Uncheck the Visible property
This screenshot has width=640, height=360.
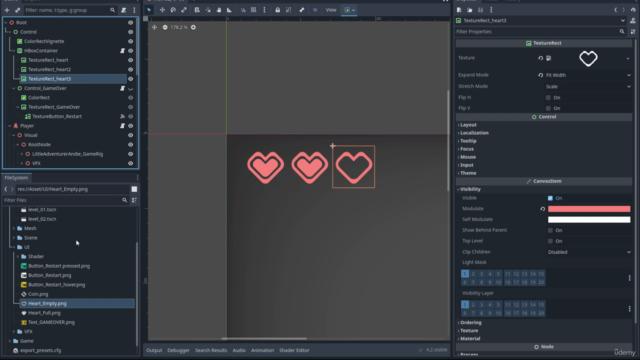click(x=550, y=198)
